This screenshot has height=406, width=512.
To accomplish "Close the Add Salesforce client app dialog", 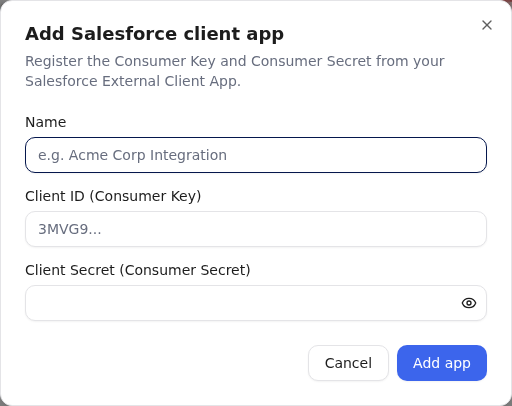I will click(487, 25).
